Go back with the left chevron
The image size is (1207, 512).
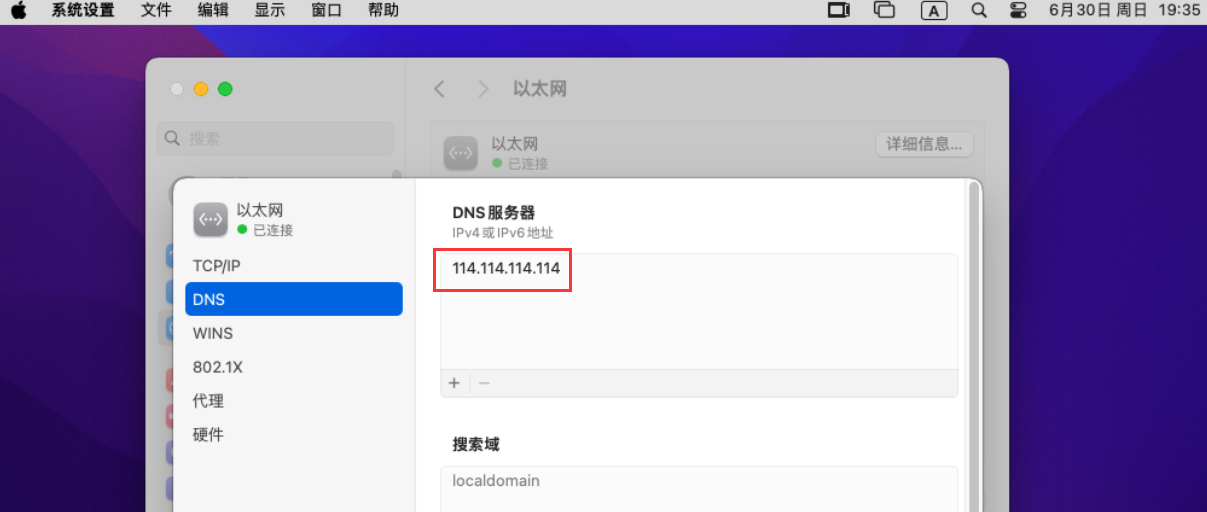(439, 89)
